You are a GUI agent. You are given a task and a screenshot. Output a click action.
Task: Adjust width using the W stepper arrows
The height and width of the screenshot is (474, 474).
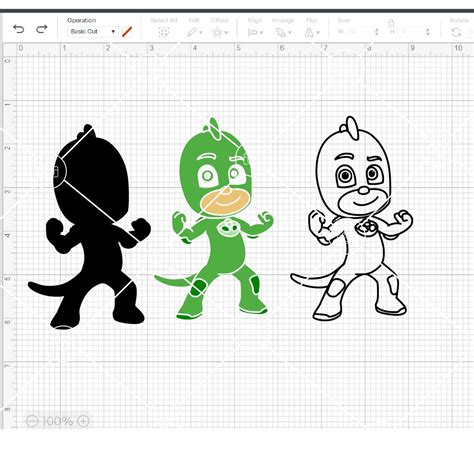coord(377,32)
